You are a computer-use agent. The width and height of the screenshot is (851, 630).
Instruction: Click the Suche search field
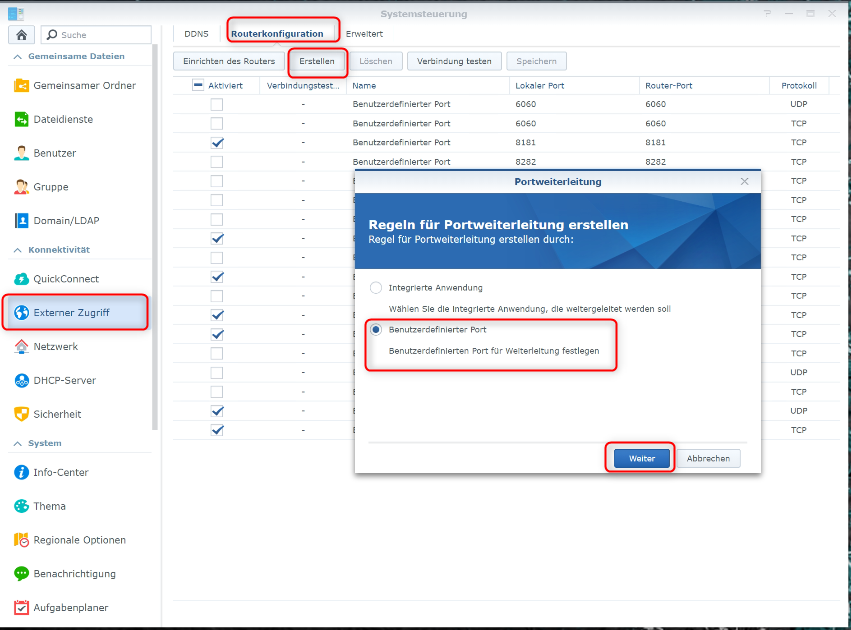coord(98,35)
